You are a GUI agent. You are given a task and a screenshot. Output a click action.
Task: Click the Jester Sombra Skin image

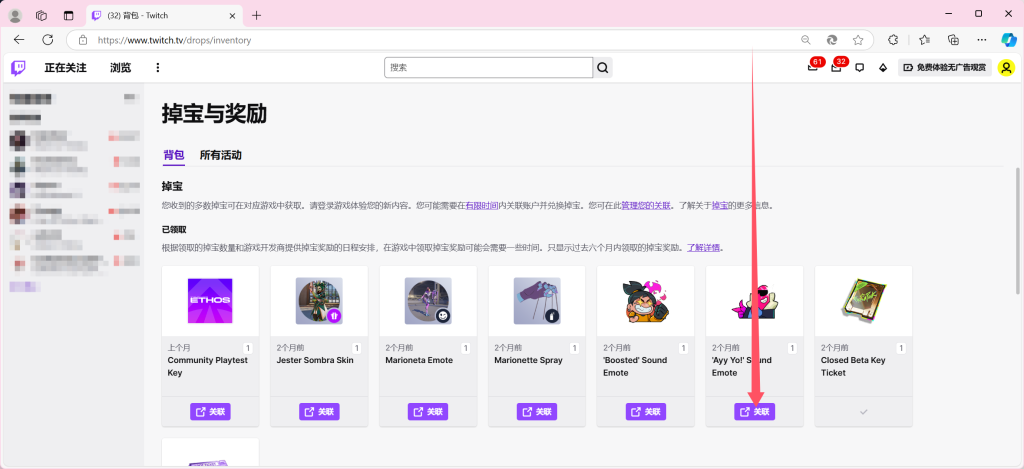click(319, 301)
